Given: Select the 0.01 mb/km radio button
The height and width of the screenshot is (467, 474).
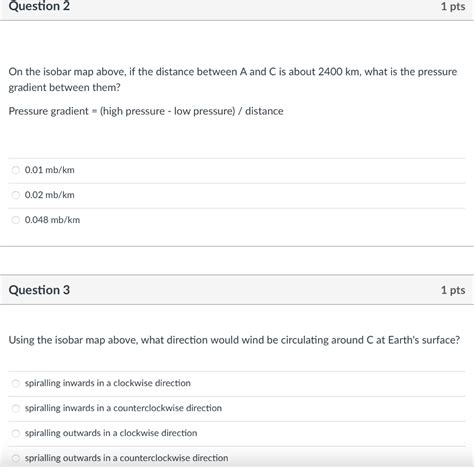Looking at the screenshot, I should click(16, 170).
